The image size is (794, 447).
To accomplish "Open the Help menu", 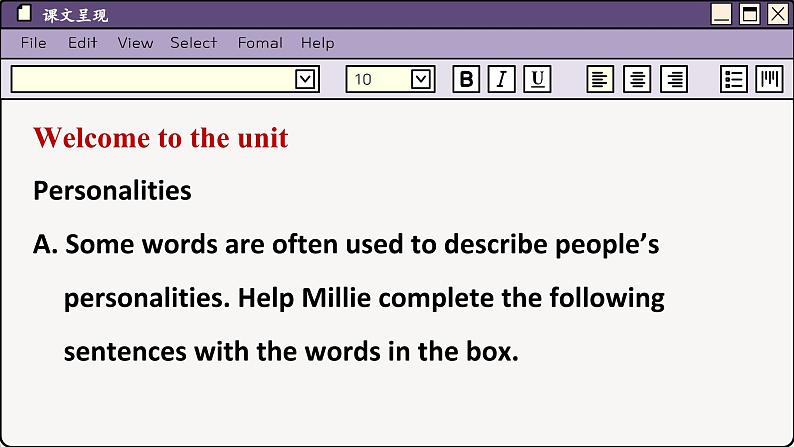I will tap(317, 43).
